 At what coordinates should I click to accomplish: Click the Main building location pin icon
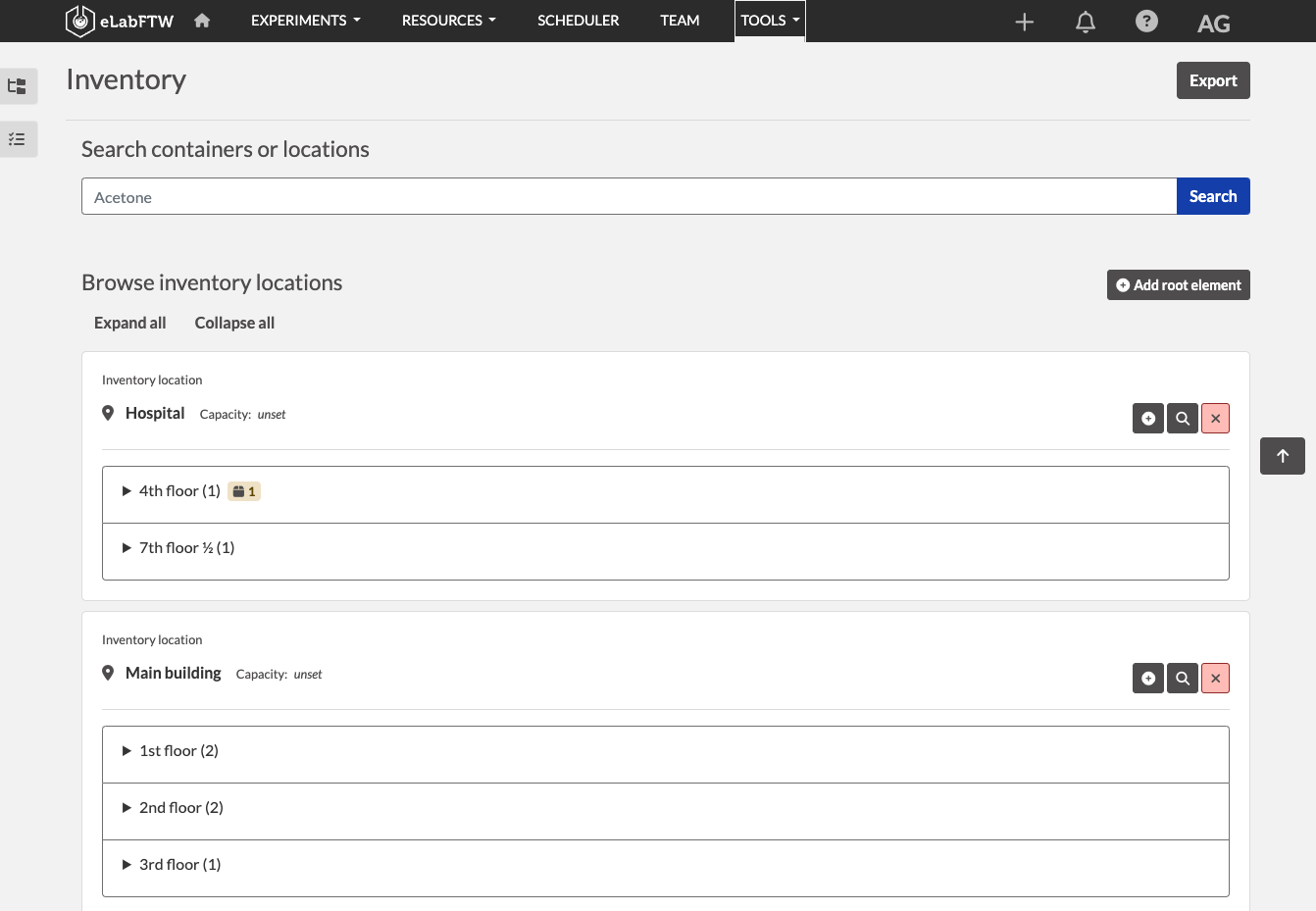click(x=108, y=674)
